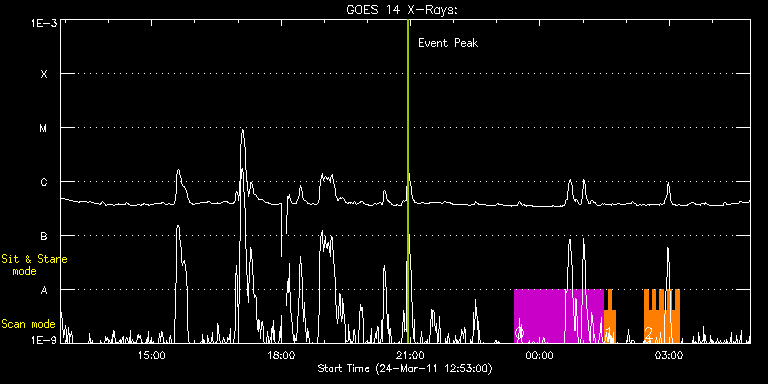Click the 18:00 time tick label

pos(281,355)
